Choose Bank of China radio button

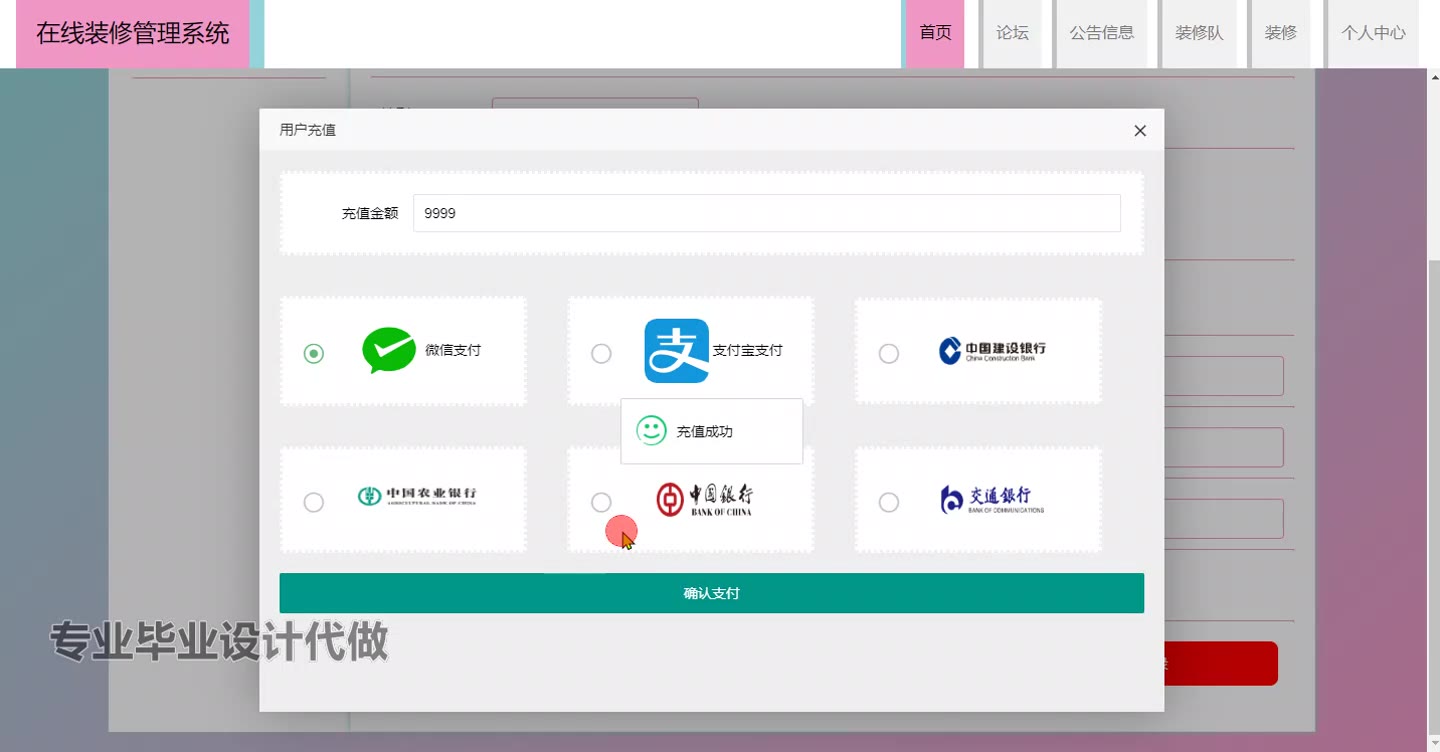tap(601, 502)
